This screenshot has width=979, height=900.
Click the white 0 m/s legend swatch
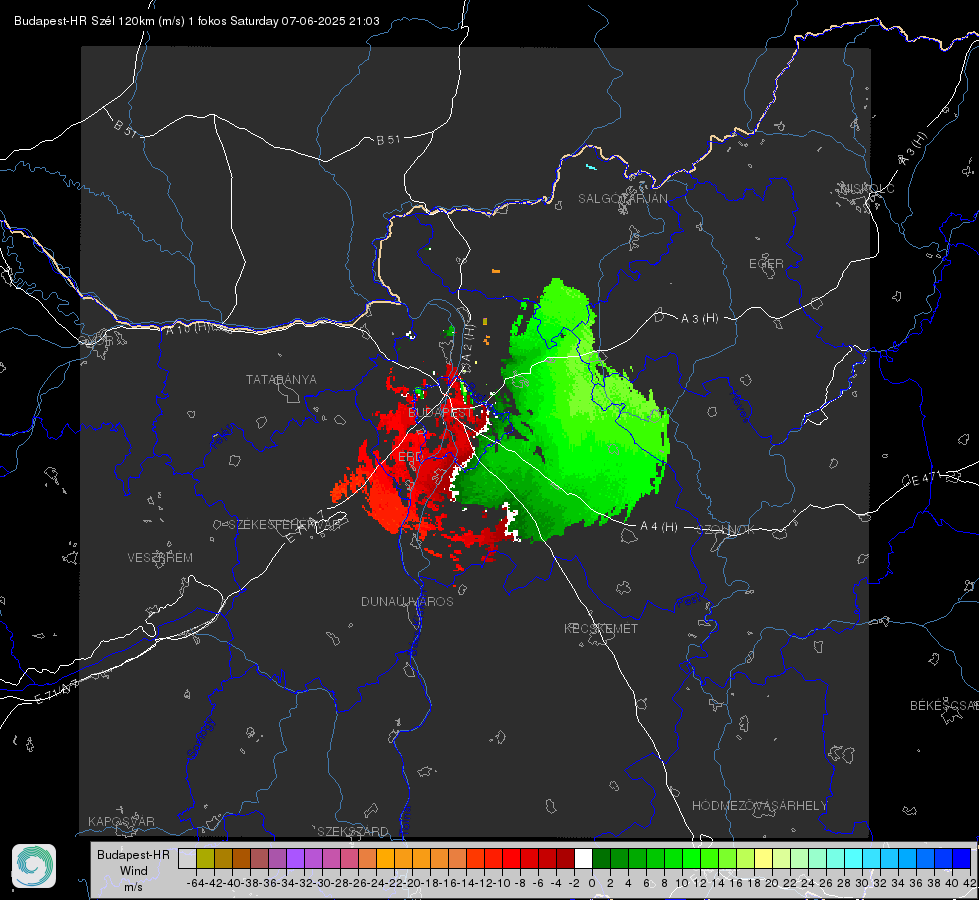pyautogui.click(x=583, y=858)
